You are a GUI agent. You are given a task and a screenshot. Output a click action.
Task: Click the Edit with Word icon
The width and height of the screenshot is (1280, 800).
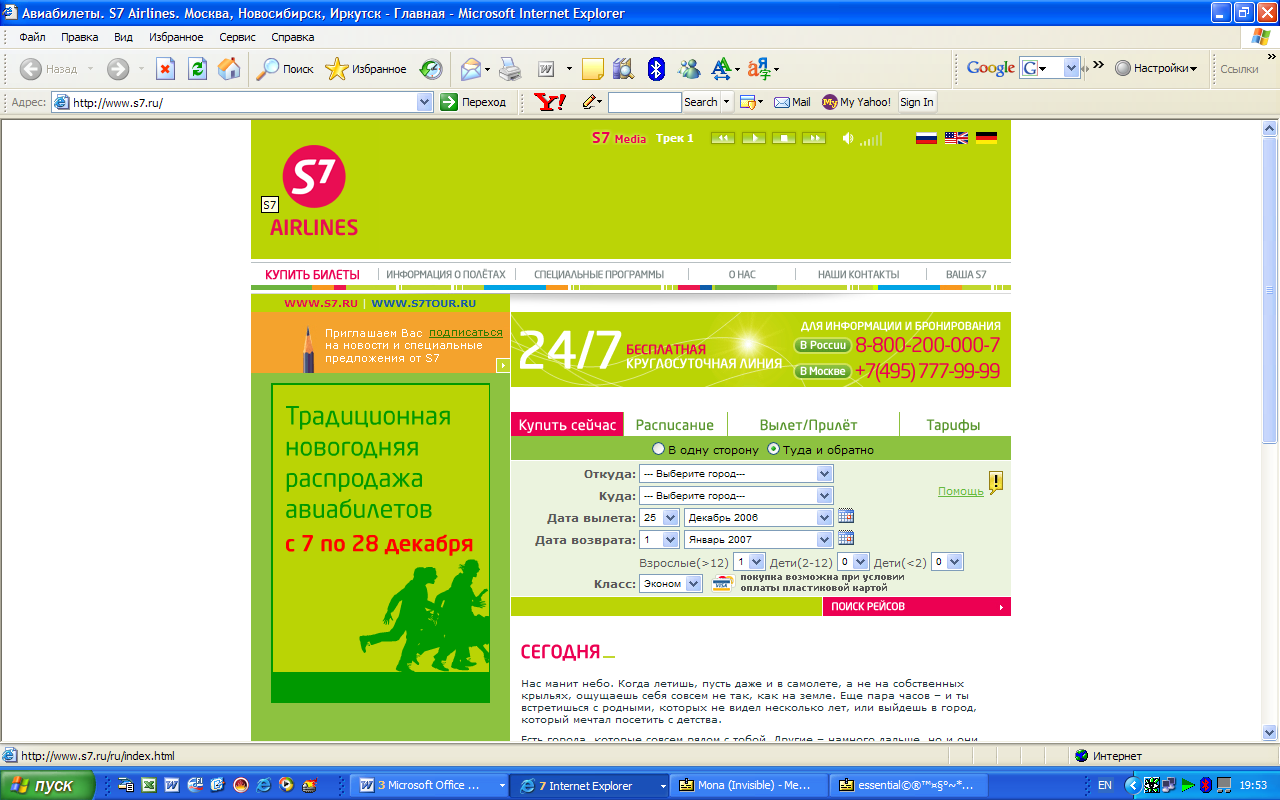click(x=547, y=69)
